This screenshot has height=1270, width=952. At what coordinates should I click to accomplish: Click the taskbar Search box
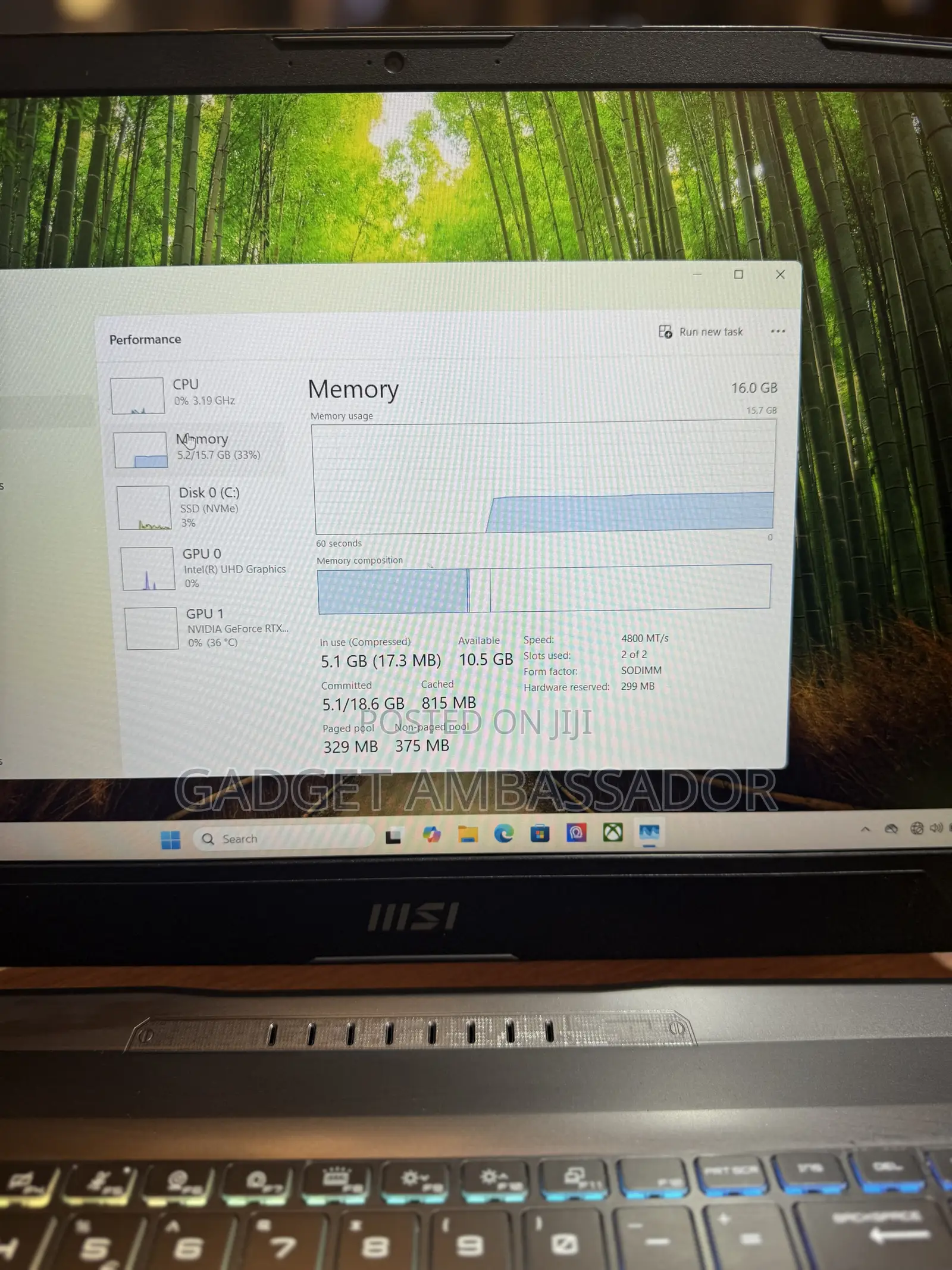(283, 838)
